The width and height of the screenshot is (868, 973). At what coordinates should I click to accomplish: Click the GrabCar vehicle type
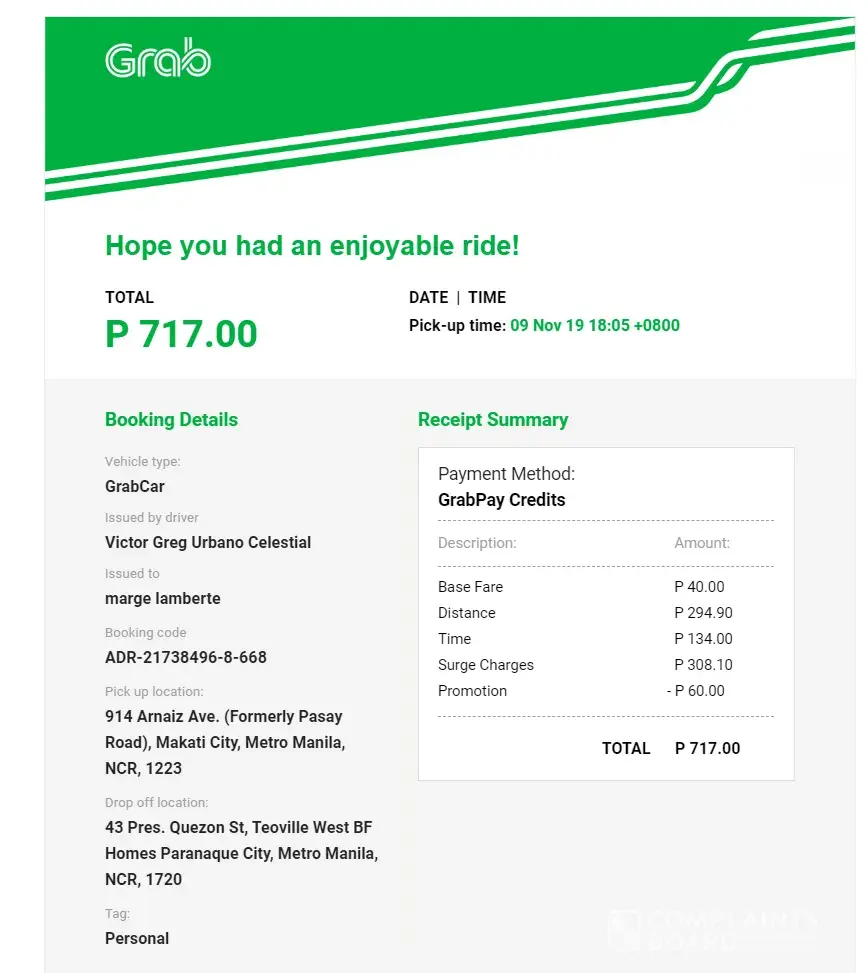pos(135,487)
